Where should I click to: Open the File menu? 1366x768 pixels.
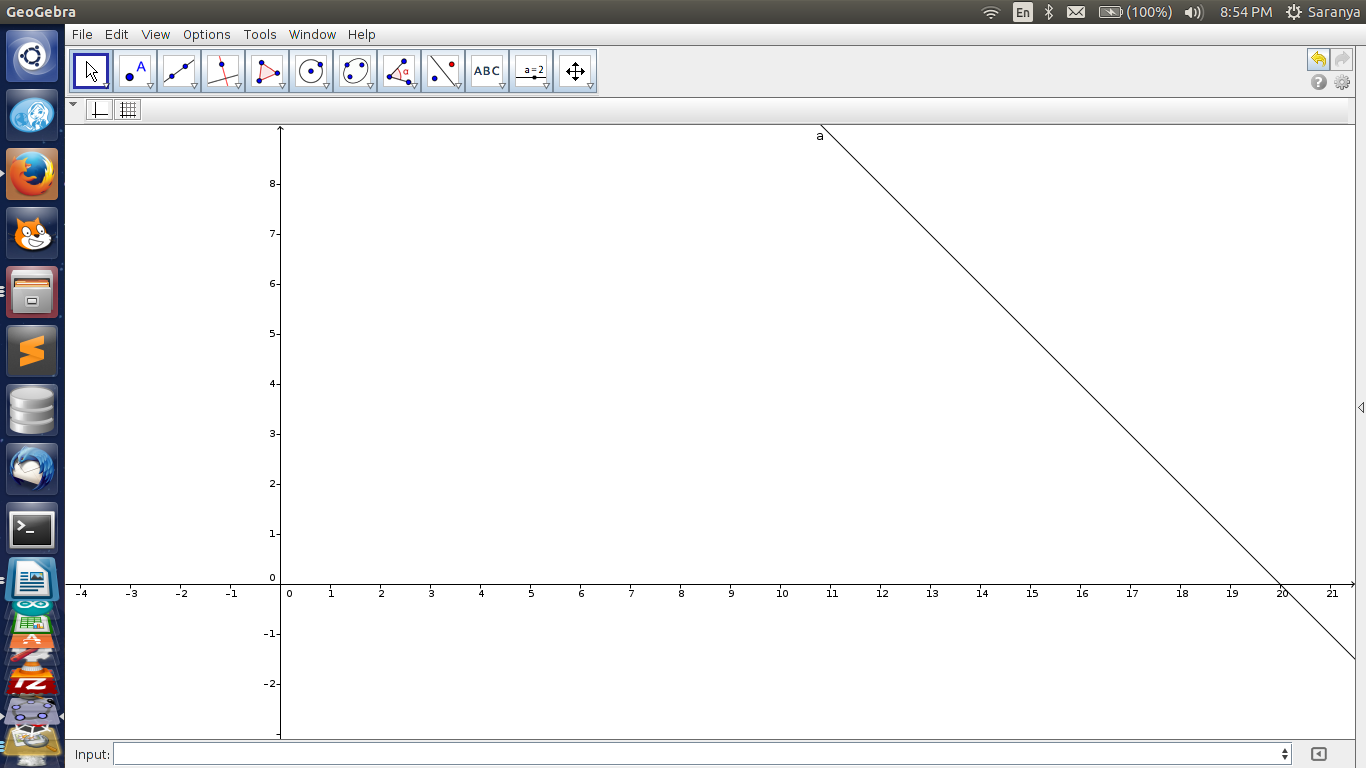(x=82, y=34)
